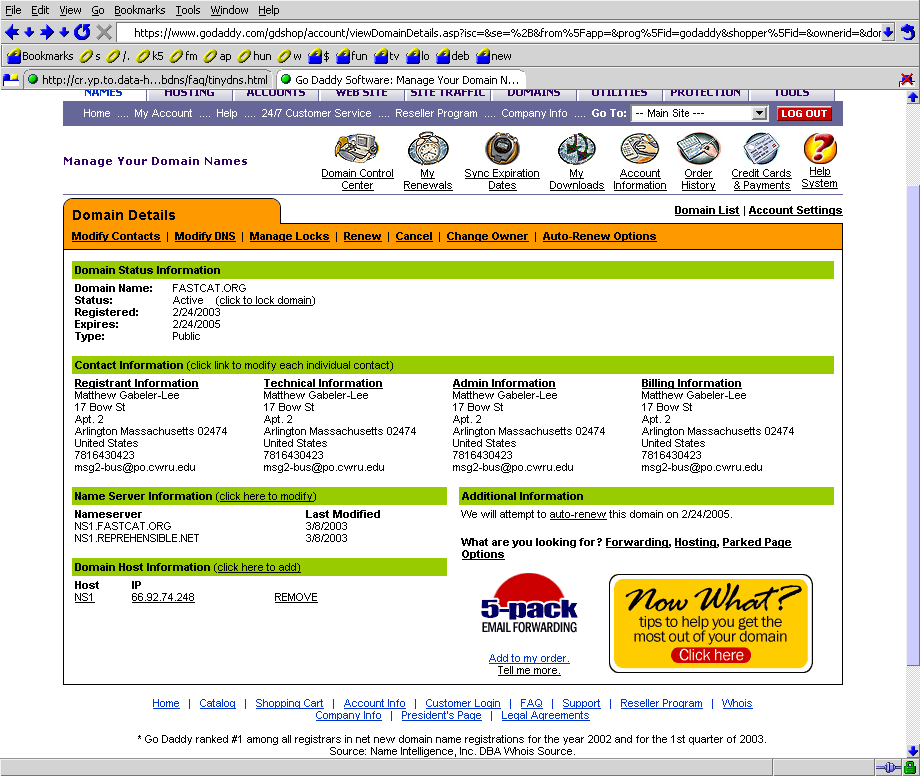The image size is (920, 776).
Task: Open the Whois footer link
Action: [x=737, y=703]
